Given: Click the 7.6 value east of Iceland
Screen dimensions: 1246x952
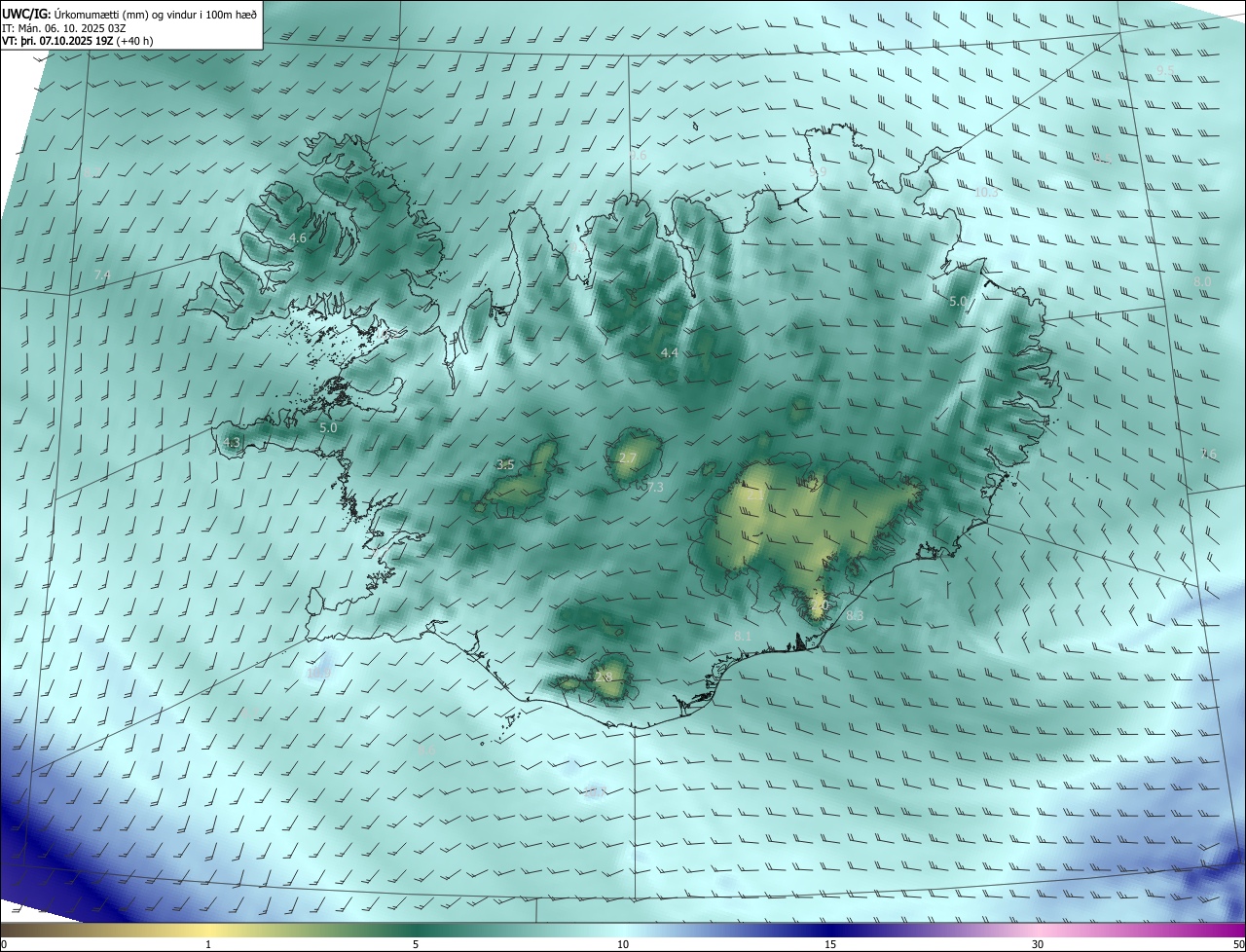Looking at the screenshot, I should coord(1208,454).
